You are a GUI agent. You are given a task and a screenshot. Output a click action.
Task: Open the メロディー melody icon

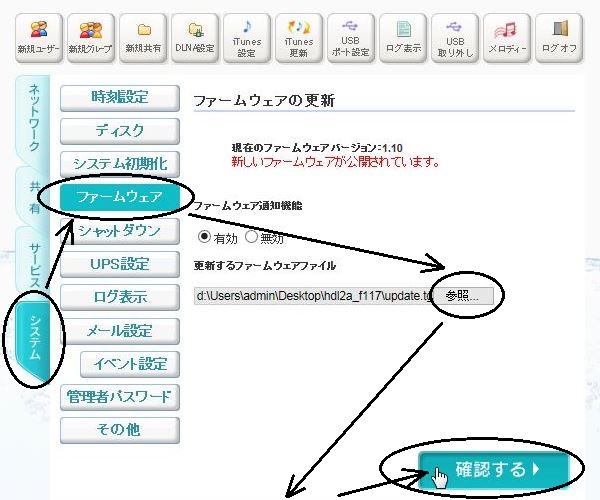pos(507,38)
